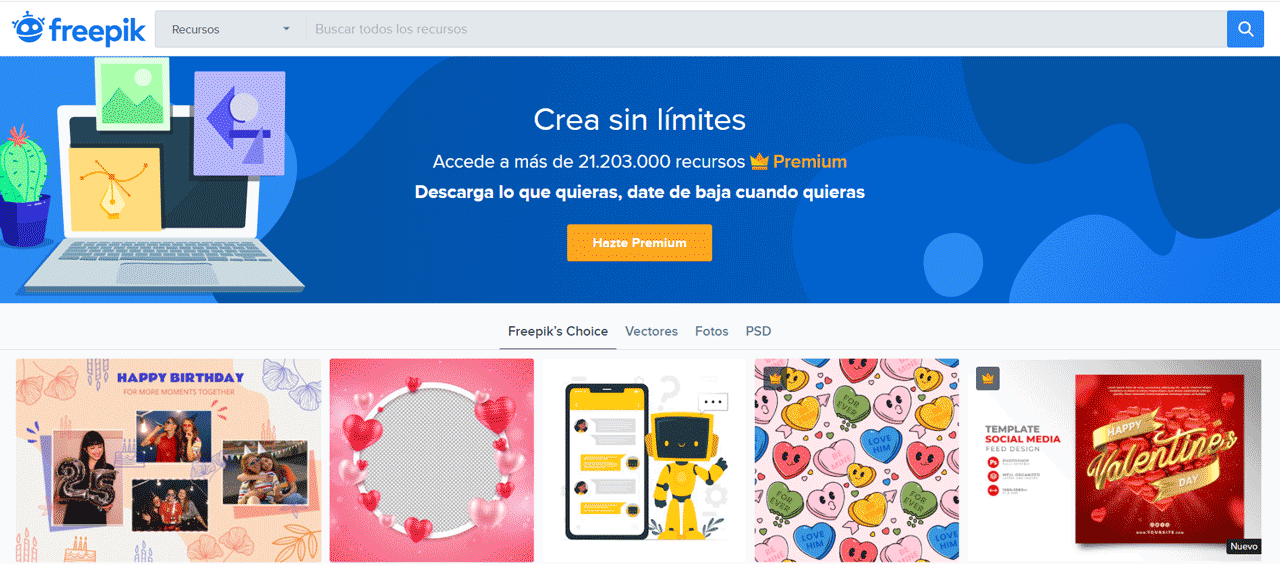Click the search all resources field
This screenshot has height=564, width=1280.
pos(766,29)
